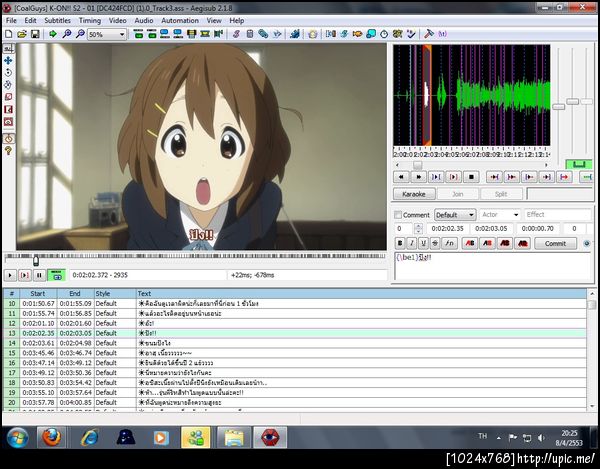
Task: Play video with the play button
Action: tap(10, 275)
